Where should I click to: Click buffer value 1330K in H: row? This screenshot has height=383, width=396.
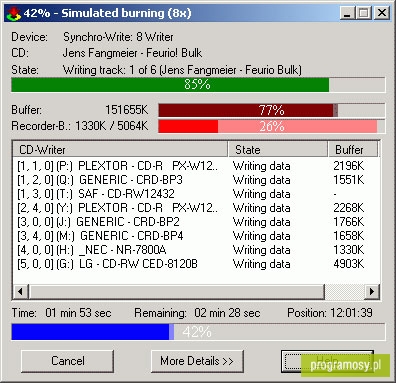click(x=348, y=250)
